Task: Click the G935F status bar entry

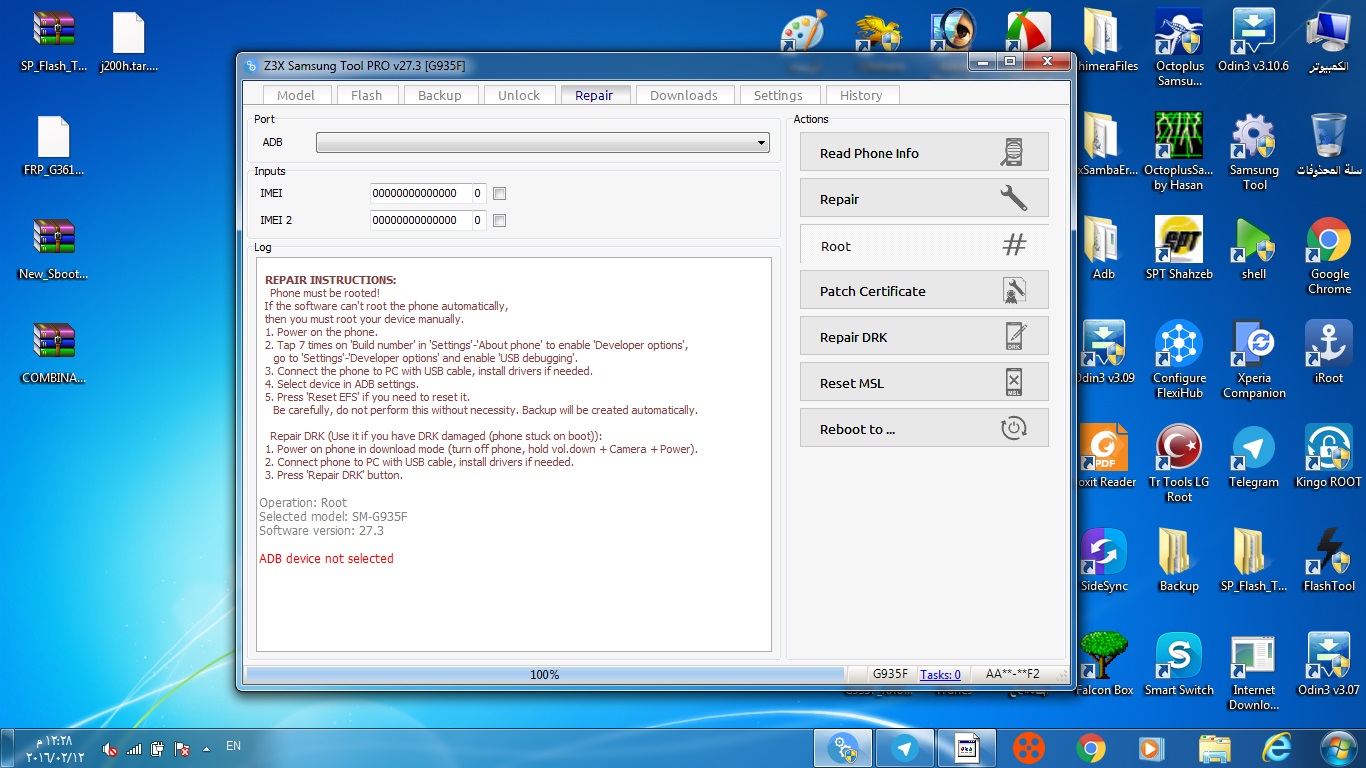Action: [890, 675]
